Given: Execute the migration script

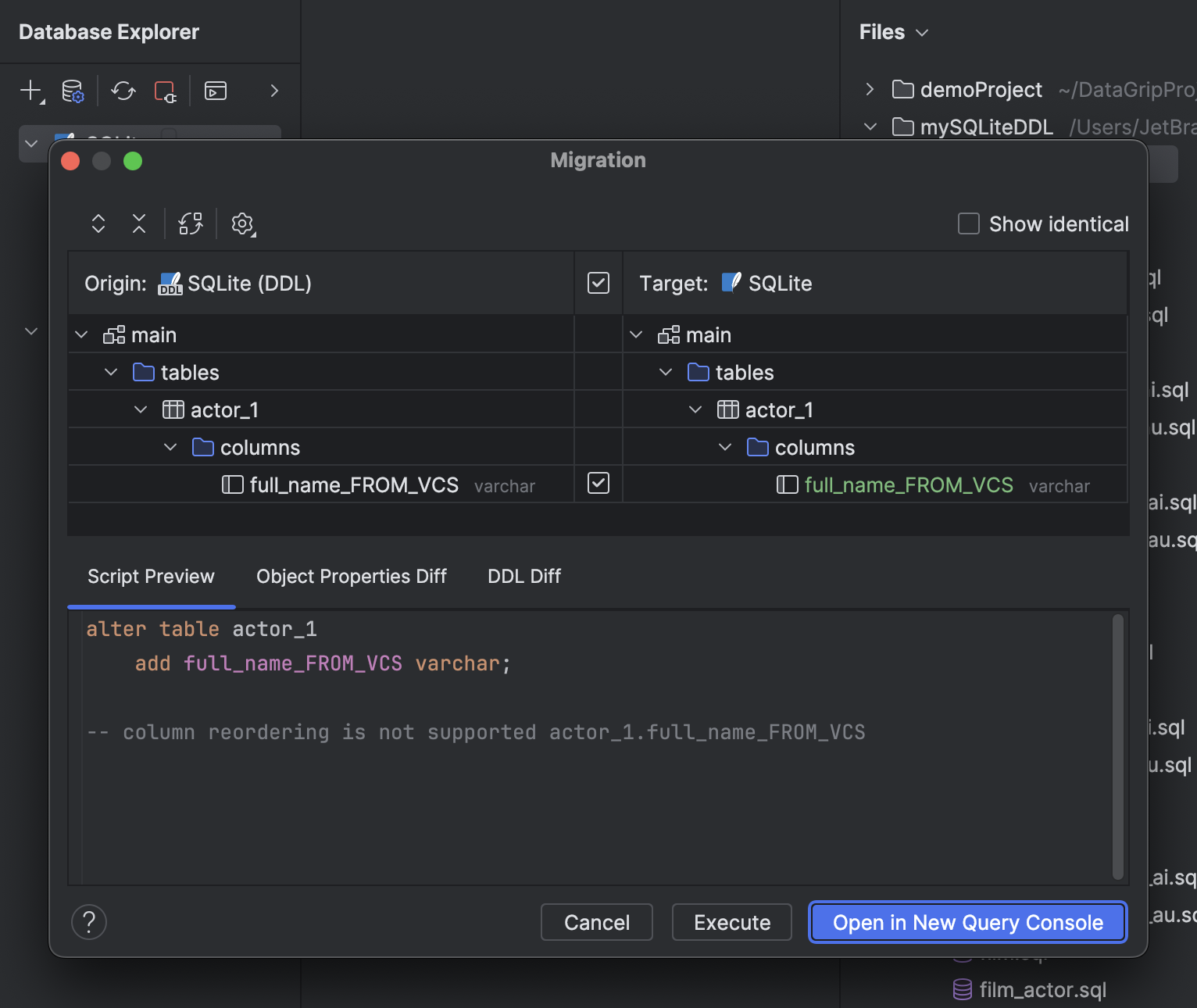Looking at the screenshot, I should [x=731, y=922].
